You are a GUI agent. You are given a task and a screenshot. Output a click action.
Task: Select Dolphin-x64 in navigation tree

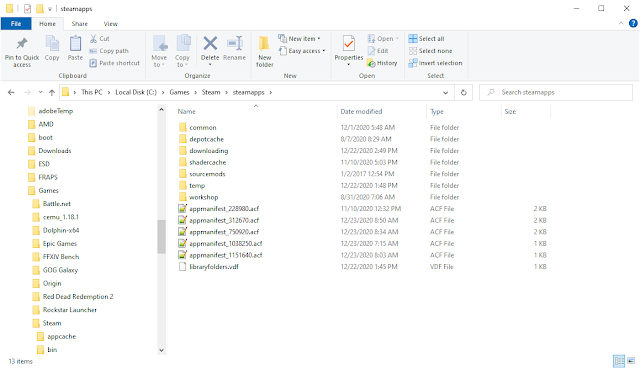point(61,231)
